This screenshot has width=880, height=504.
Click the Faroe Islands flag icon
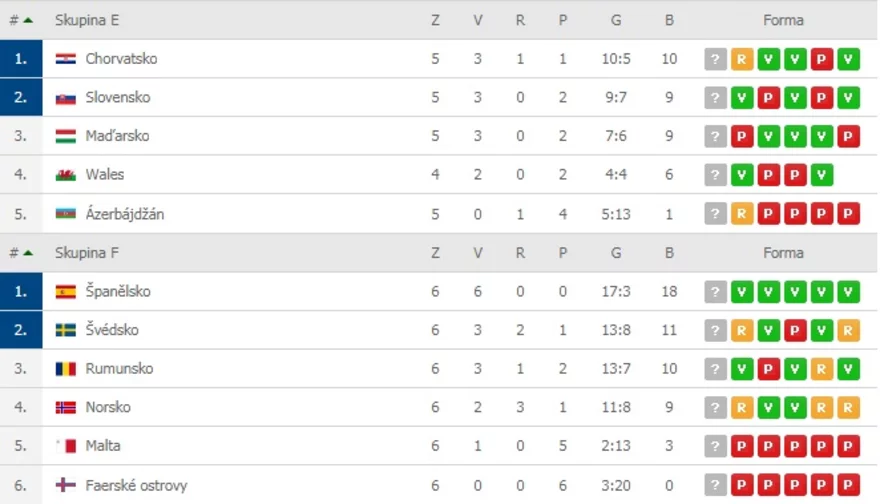[66, 485]
